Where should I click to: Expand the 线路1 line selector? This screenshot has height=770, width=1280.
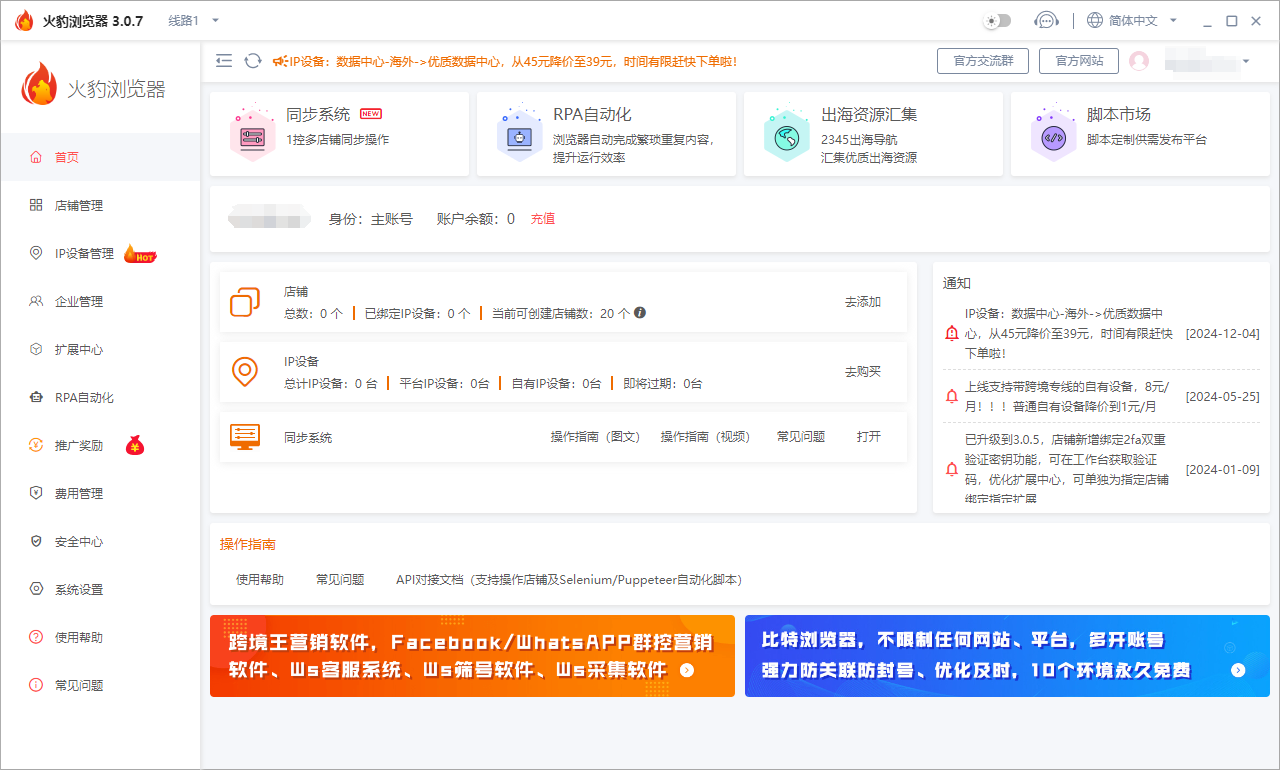click(x=193, y=20)
